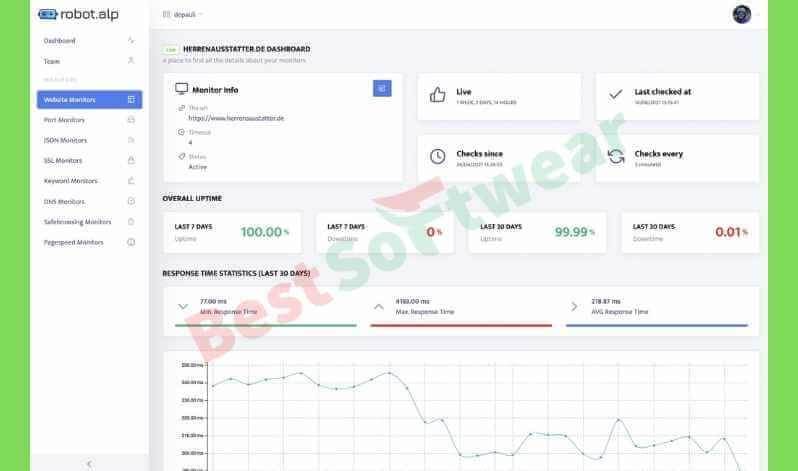Go to DNS Monitors

coord(89,201)
